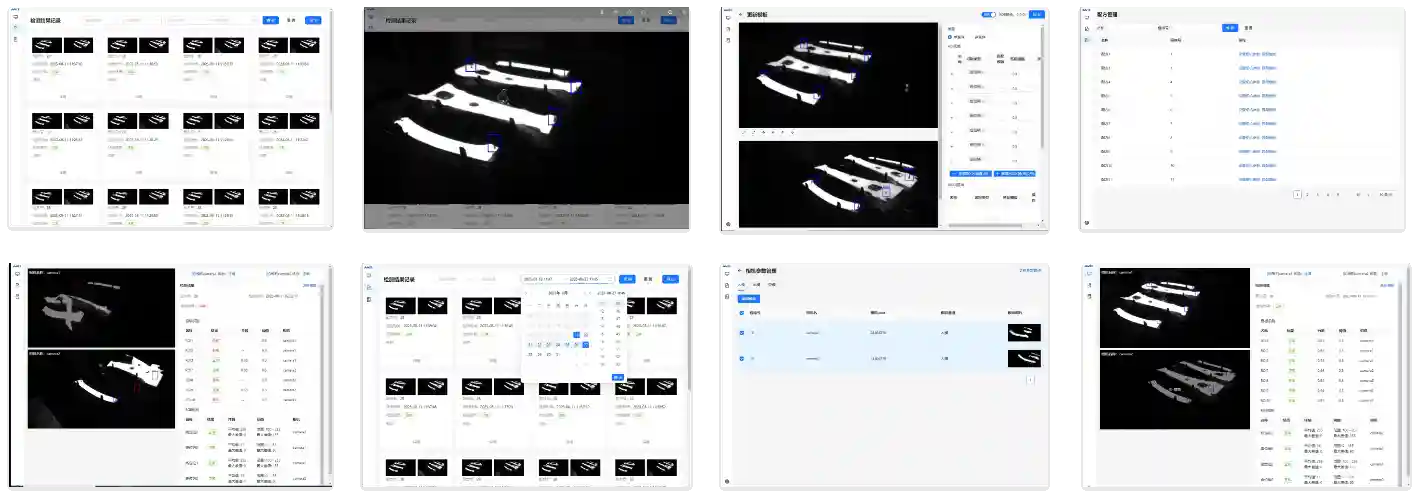Click first tool icon below upper template image
The image size is (1419, 498).
744,132
